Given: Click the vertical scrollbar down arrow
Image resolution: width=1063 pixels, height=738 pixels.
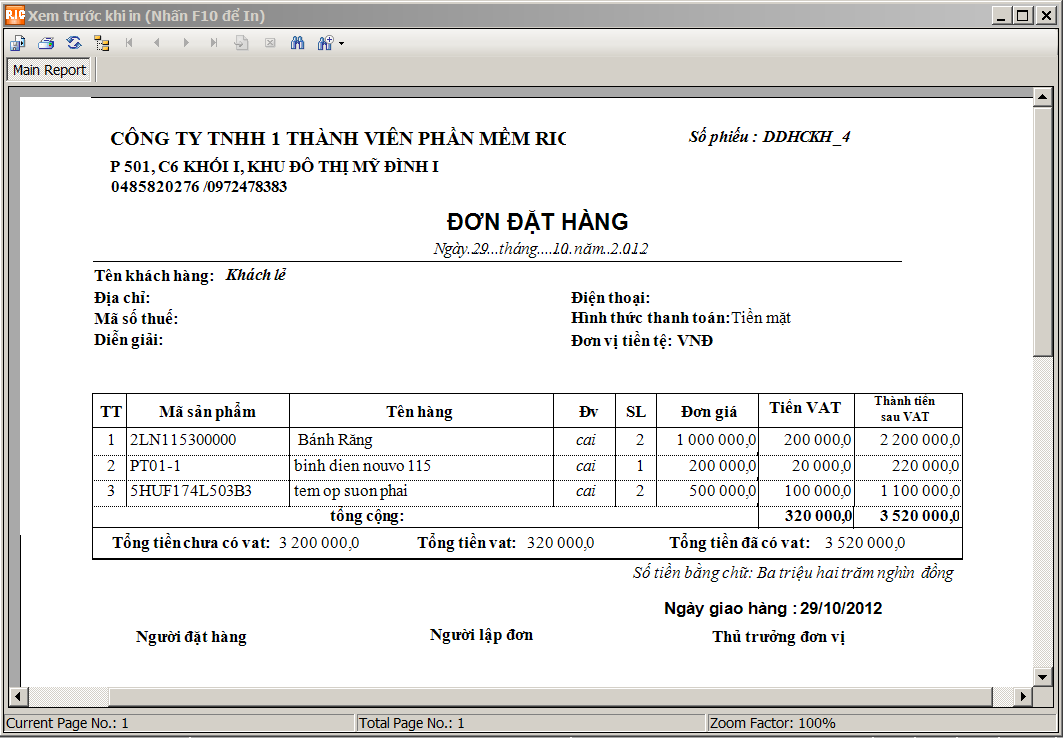Looking at the screenshot, I should click(x=1043, y=677).
